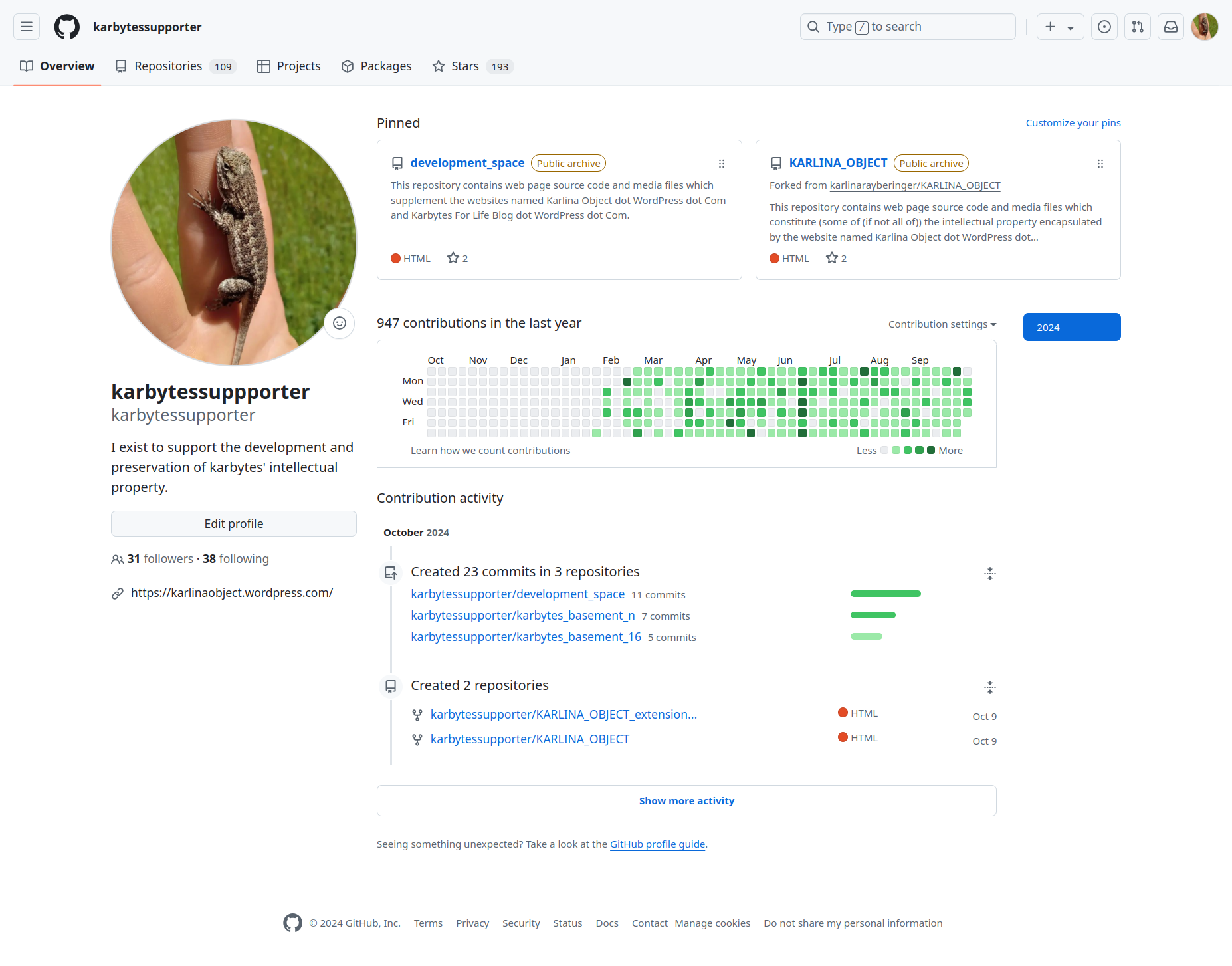This screenshot has height=966, width=1232.
Task: Open karbytessupporter/karbytes_basement_n link
Action: click(x=523, y=616)
